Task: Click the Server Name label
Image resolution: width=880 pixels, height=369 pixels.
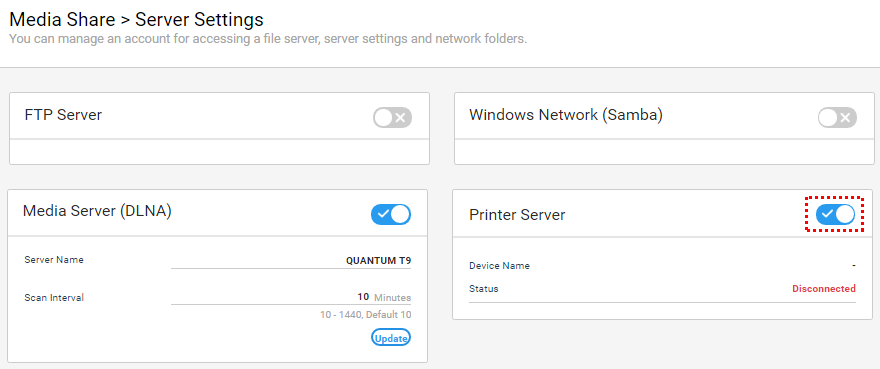Action: click(x=54, y=260)
